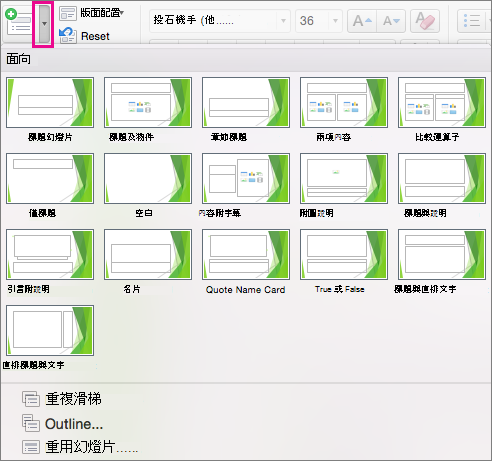Open the New Slide dropdown arrow
The width and height of the screenshot is (492, 461).
43,24
